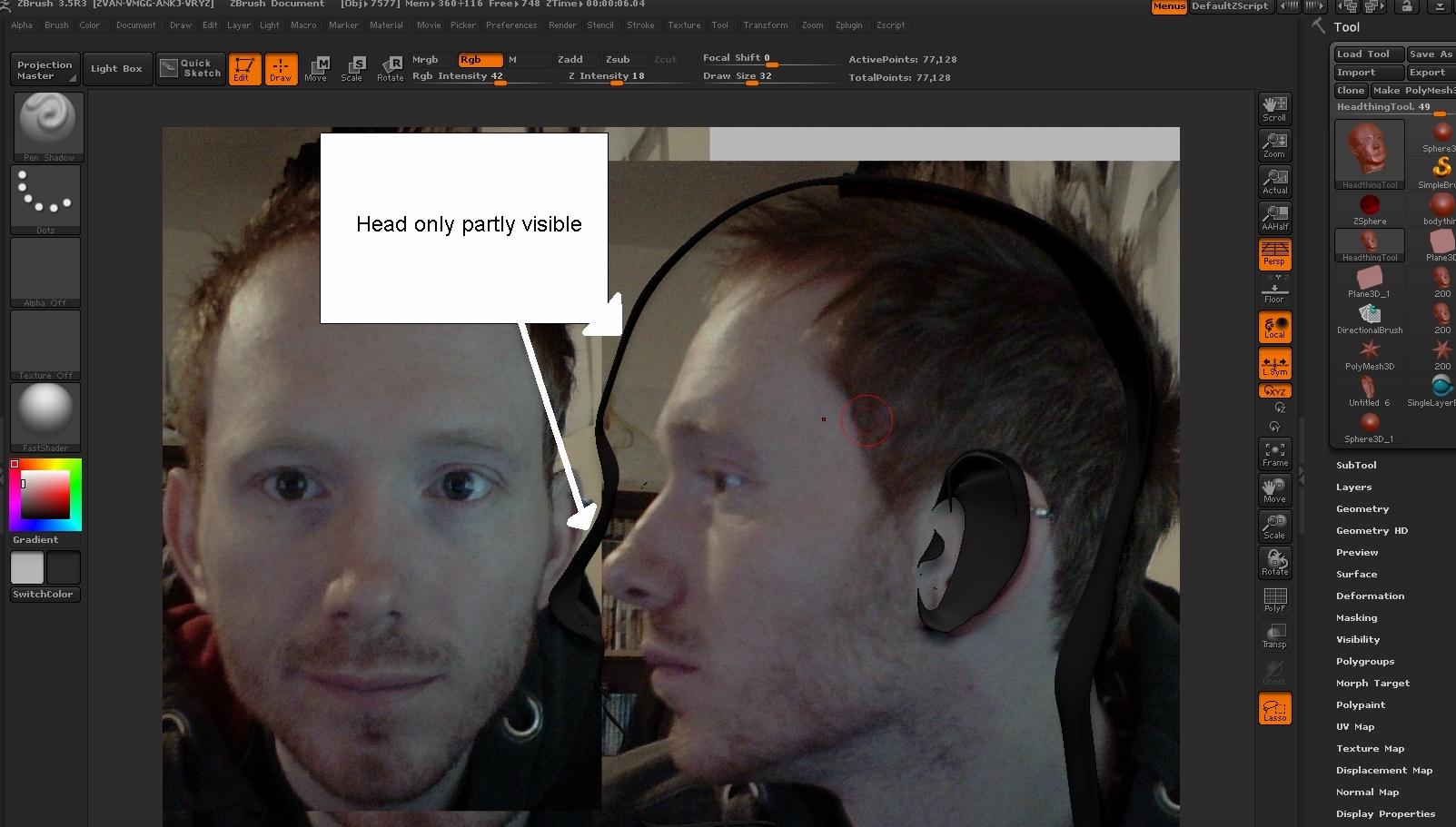Expand the Geometry subpalette
This screenshot has height=827, width=1456.
(1362, 508)
